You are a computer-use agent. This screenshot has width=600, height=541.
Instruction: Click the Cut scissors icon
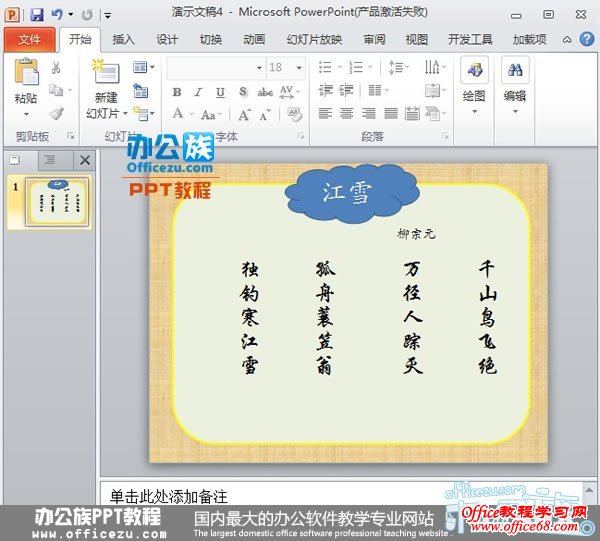point(57,68)
